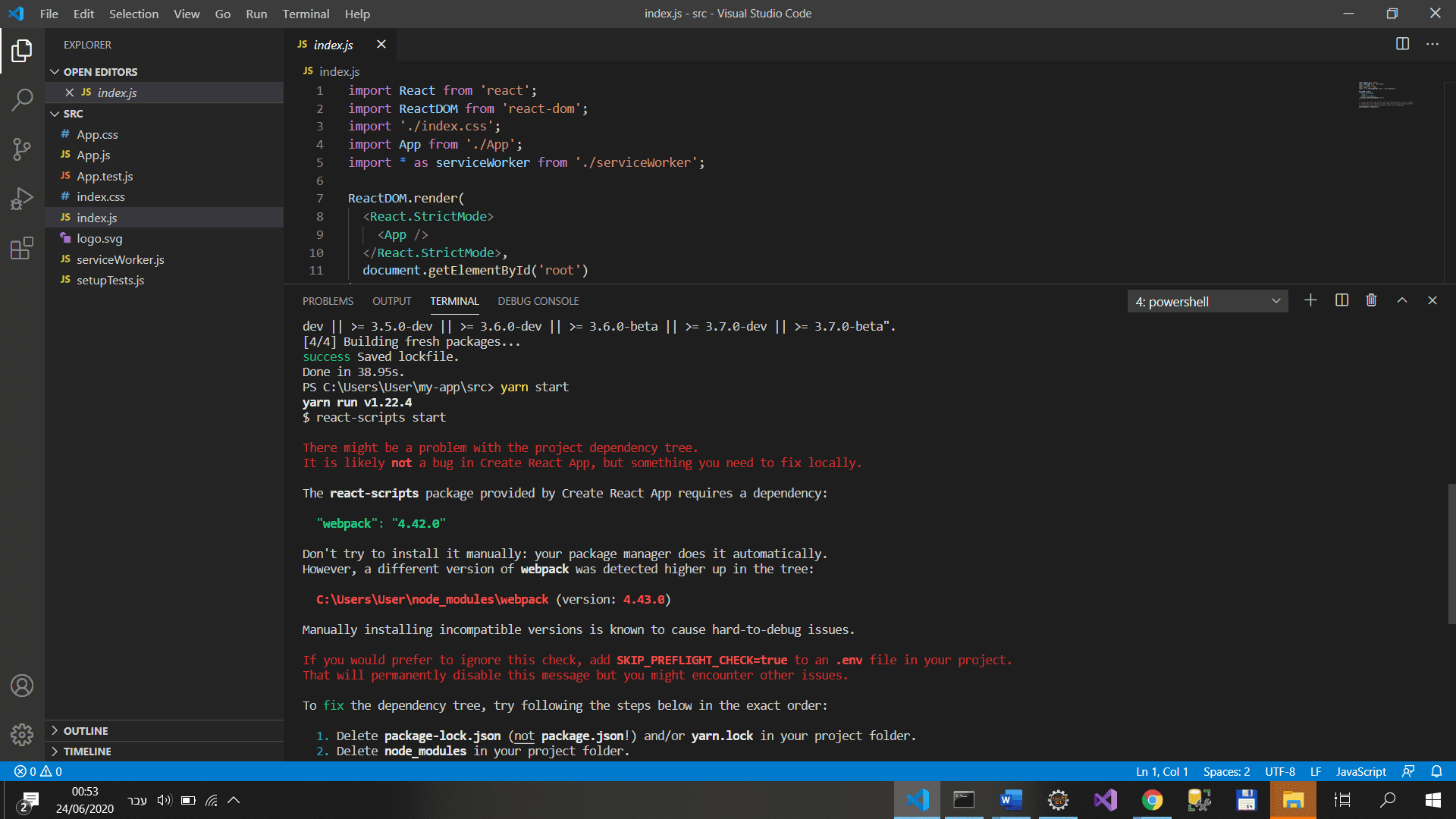Close the index.js editor tab
1456x819 pixels.
pos(381,45)
